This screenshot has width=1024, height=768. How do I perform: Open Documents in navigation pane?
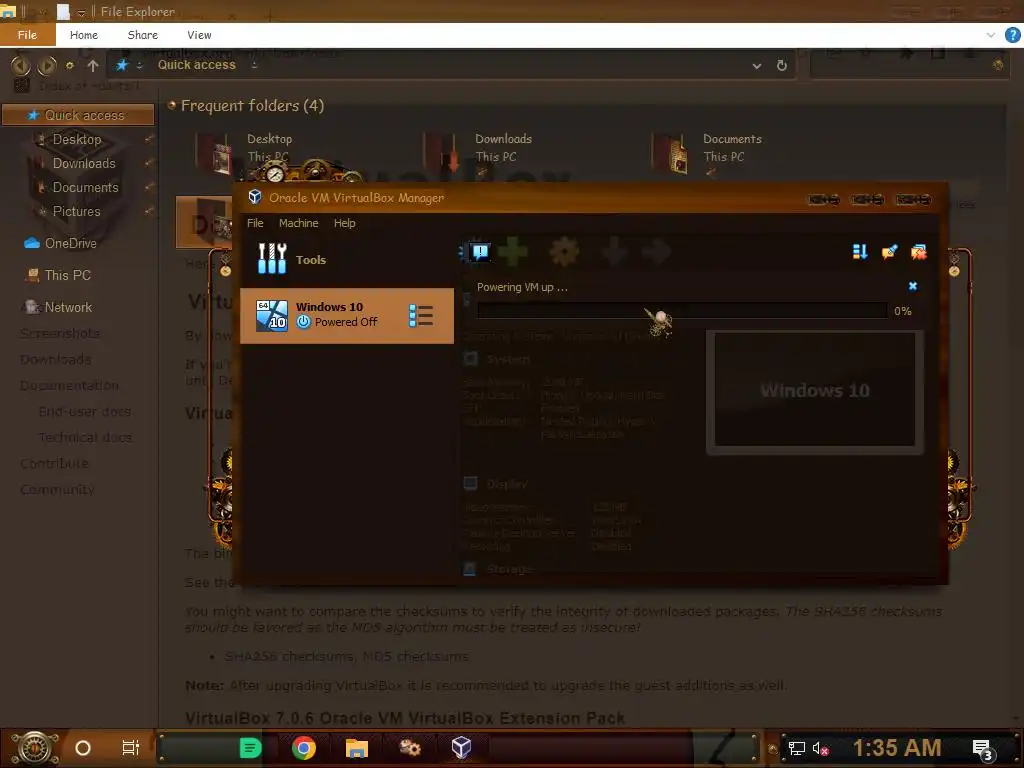(x=86, y=187)
